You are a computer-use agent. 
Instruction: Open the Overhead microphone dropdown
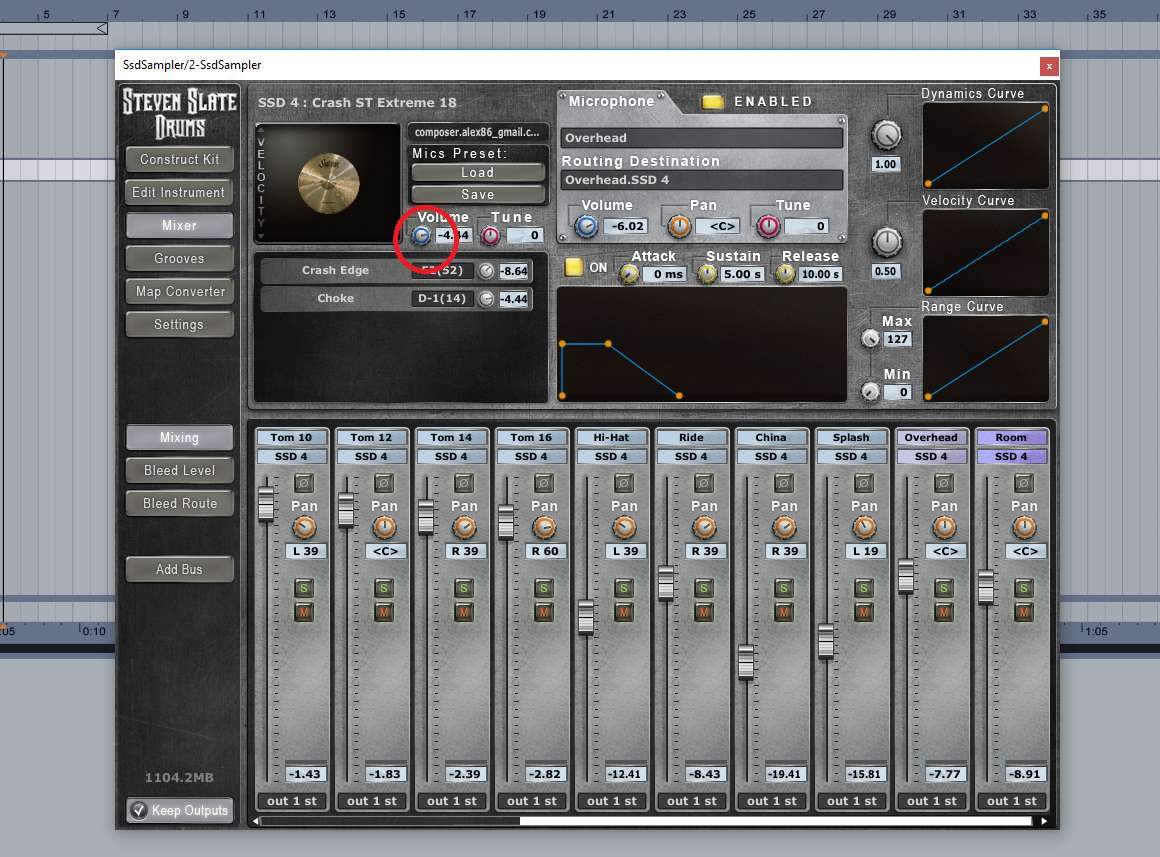[702, 138]
